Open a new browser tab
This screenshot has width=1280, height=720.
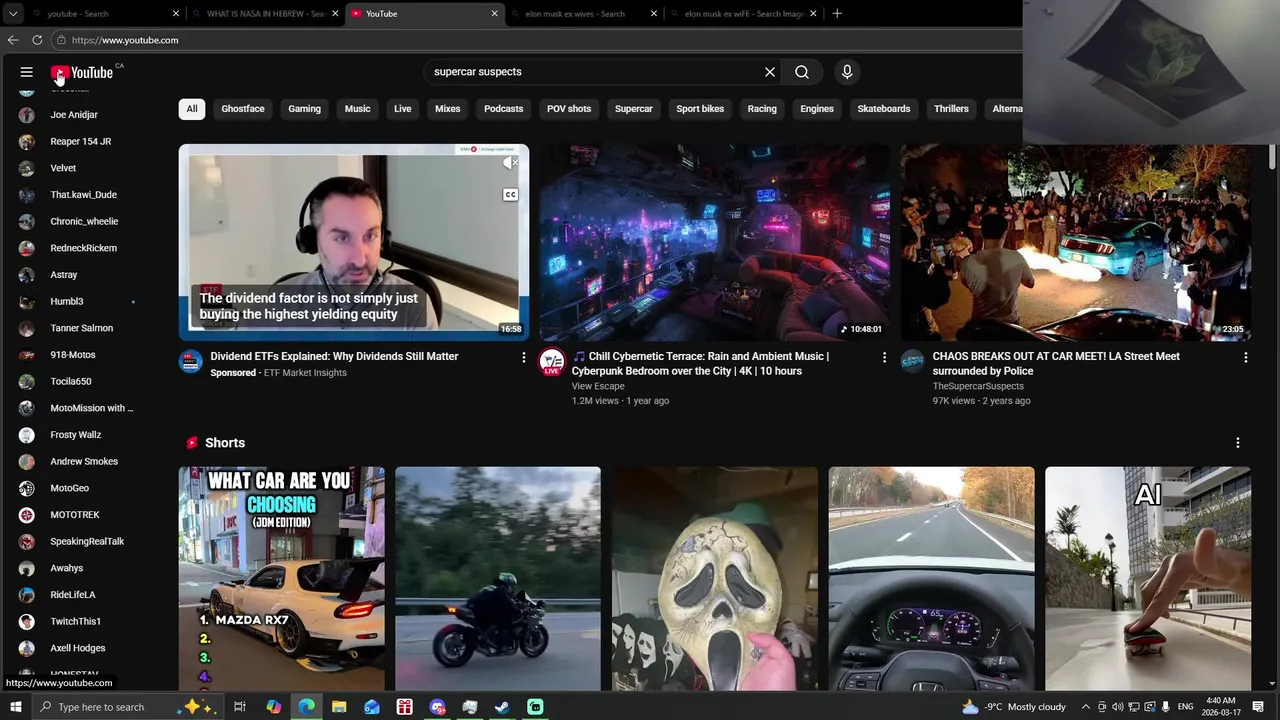837,14
